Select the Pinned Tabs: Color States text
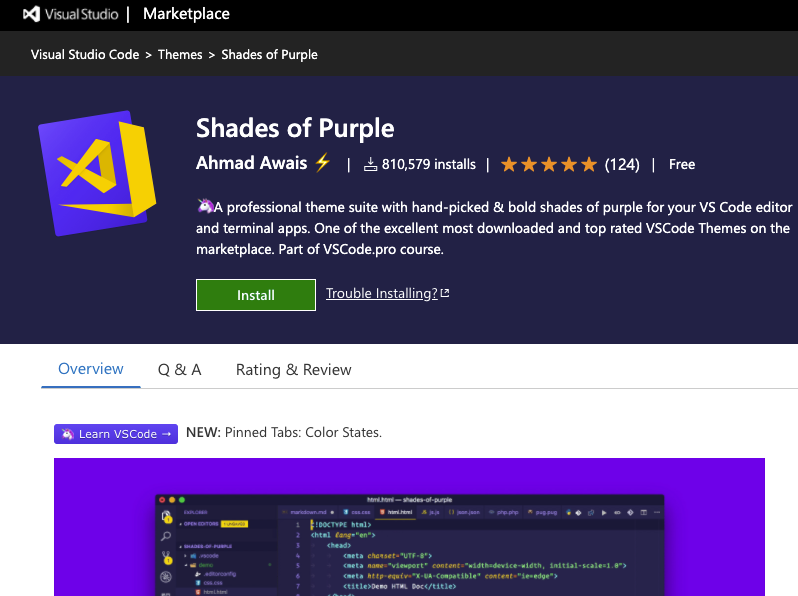Image resolution: width=798 pixels, height=596 pixels. (x=303, y=432)
